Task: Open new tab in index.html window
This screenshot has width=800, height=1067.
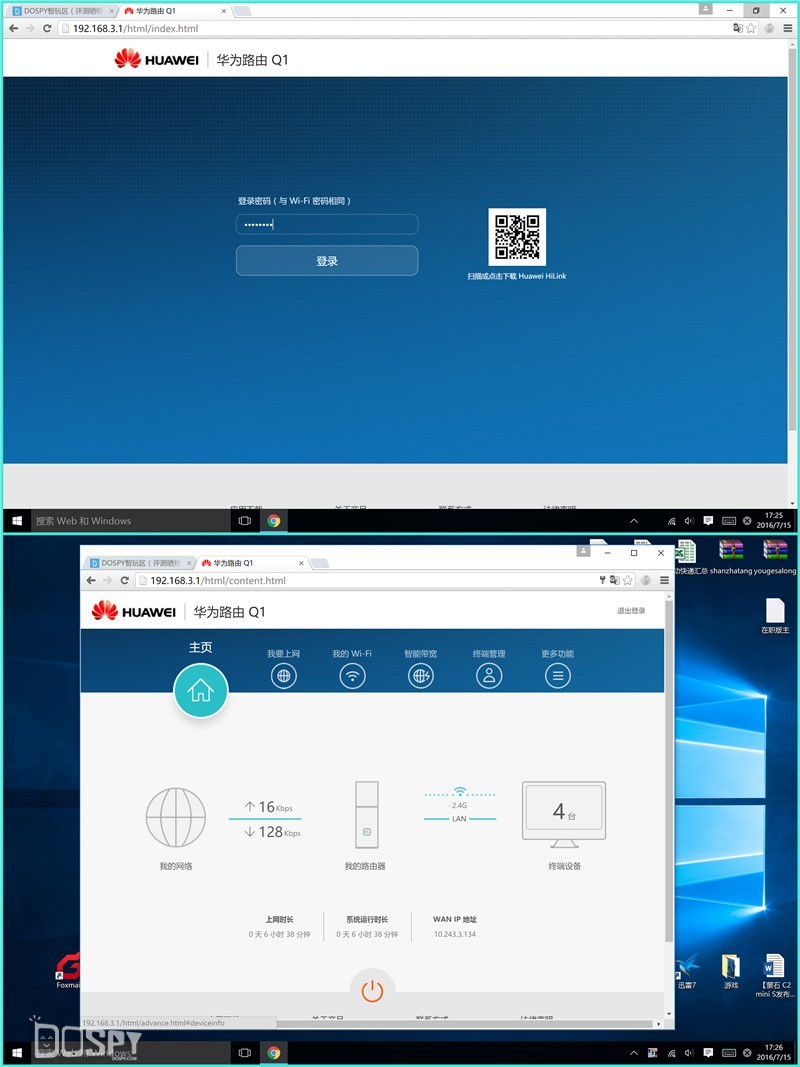Action: tap(243, 12)
